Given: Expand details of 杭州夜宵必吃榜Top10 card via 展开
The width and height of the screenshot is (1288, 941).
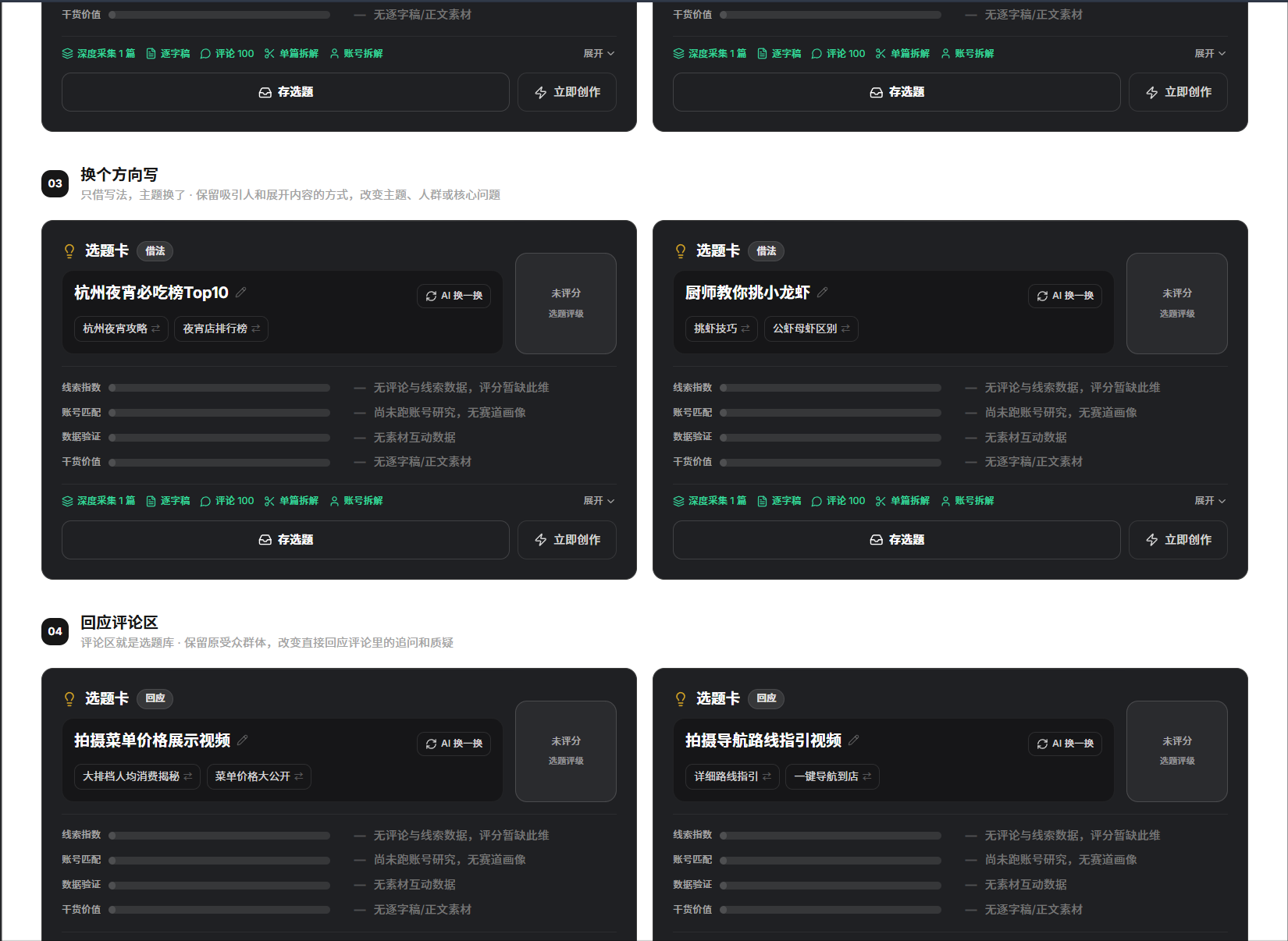Looking at the screenshot, I should (x=599, y=501).
